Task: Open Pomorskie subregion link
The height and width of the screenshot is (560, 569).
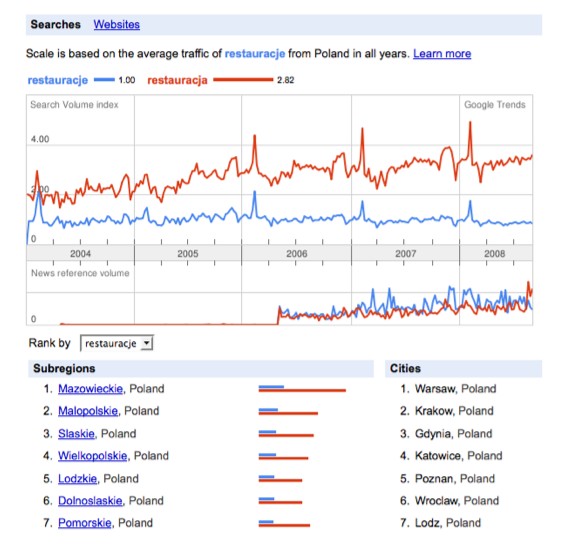Action: tap(85, 523)
